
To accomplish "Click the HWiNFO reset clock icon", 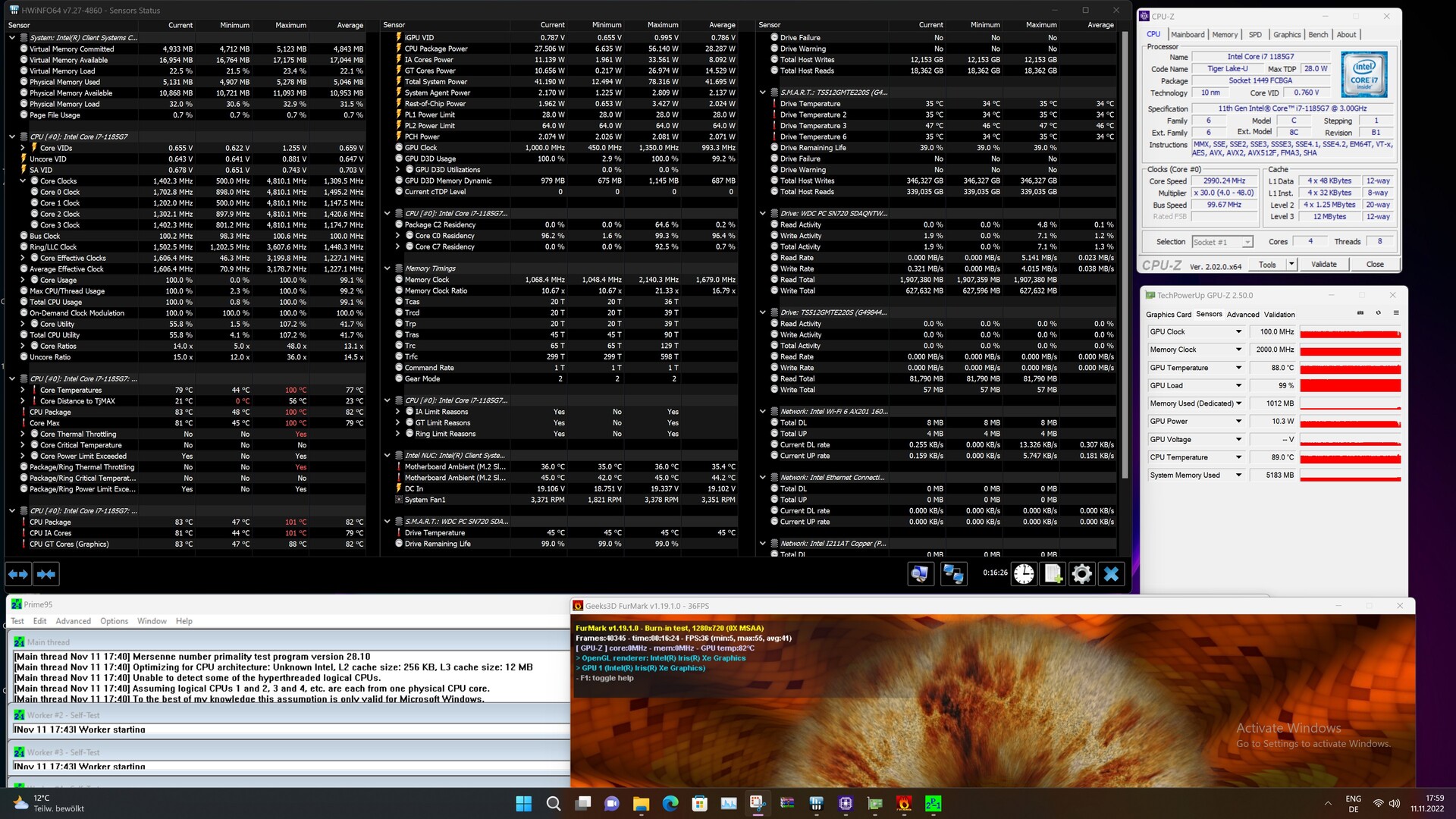I will click(x=1024, y=574).
